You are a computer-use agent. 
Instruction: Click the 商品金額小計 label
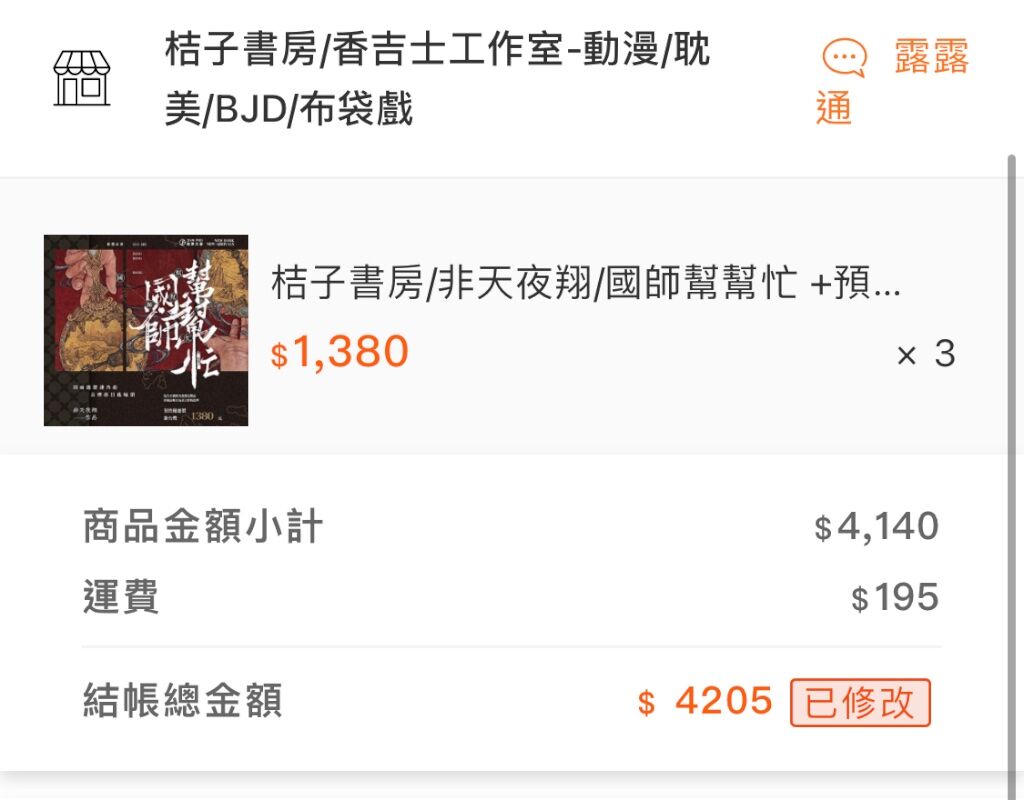[202, 526]
